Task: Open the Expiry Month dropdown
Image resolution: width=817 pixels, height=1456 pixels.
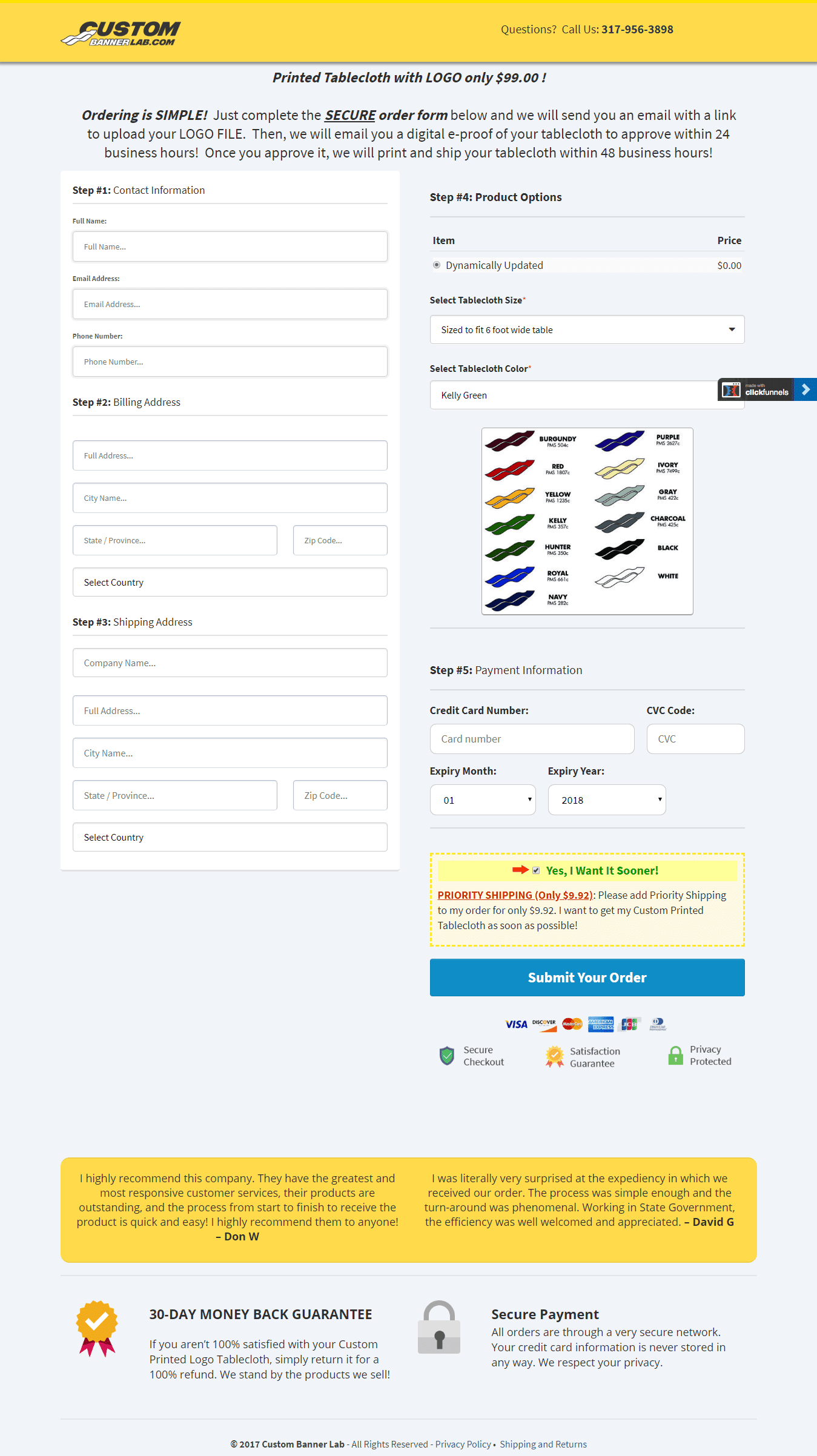Action: coord(482,800)
